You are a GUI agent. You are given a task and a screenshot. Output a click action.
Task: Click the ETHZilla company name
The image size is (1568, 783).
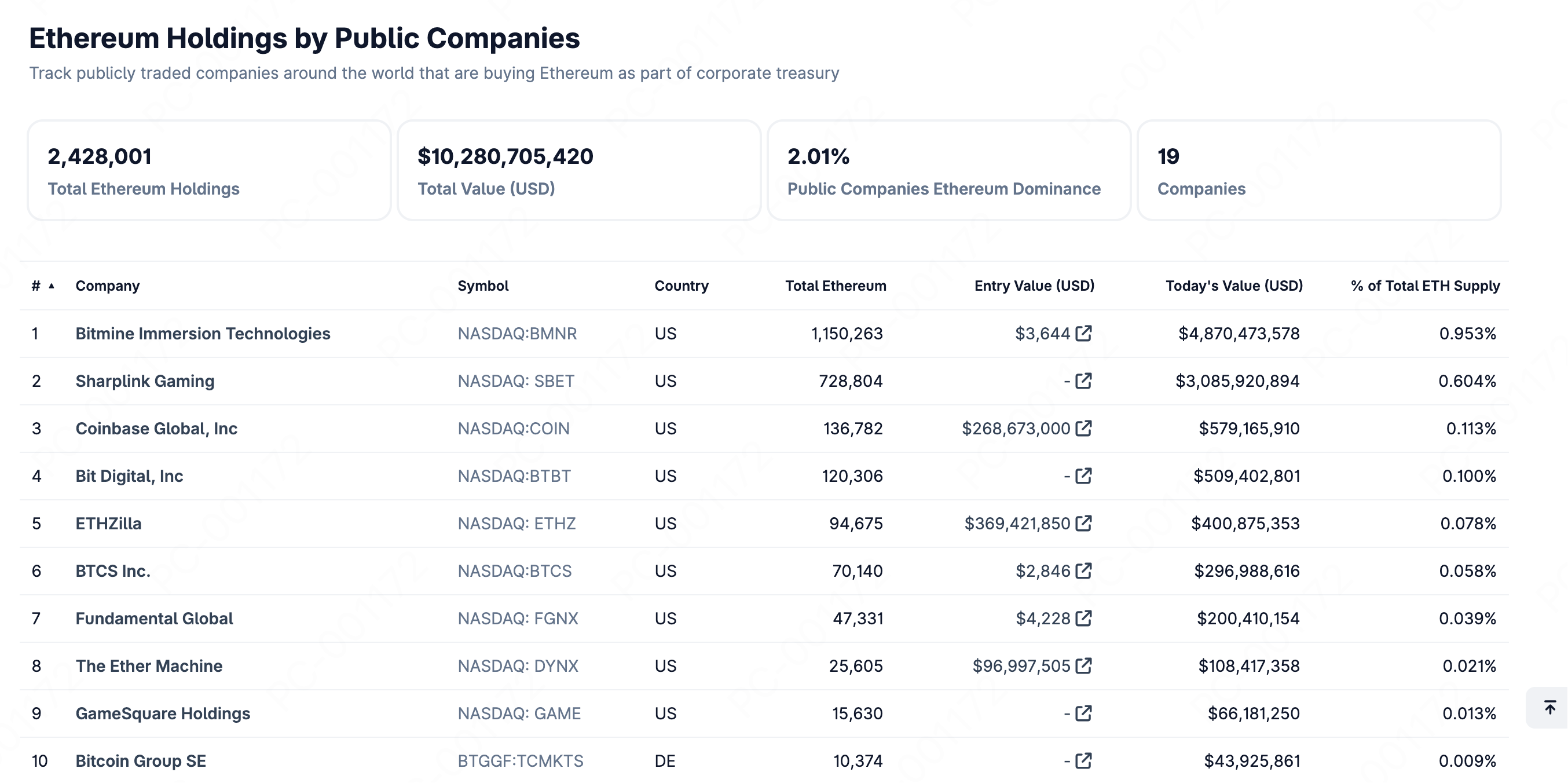(x=108, y=523)
